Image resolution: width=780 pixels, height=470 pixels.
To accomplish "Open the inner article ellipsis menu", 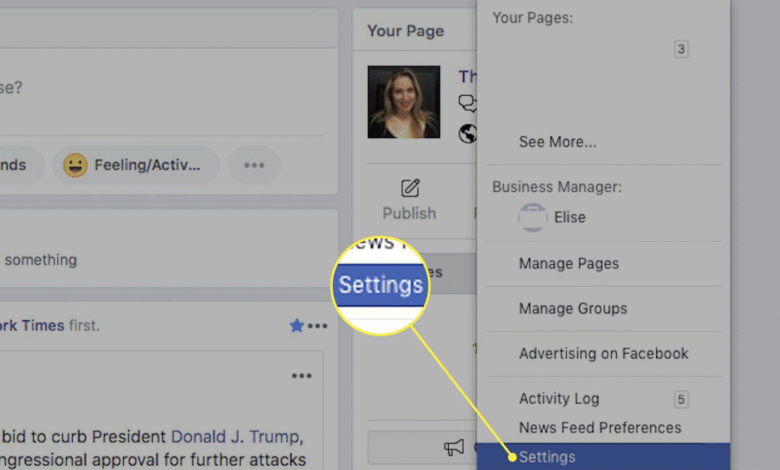I will click(x=301, y=376).
